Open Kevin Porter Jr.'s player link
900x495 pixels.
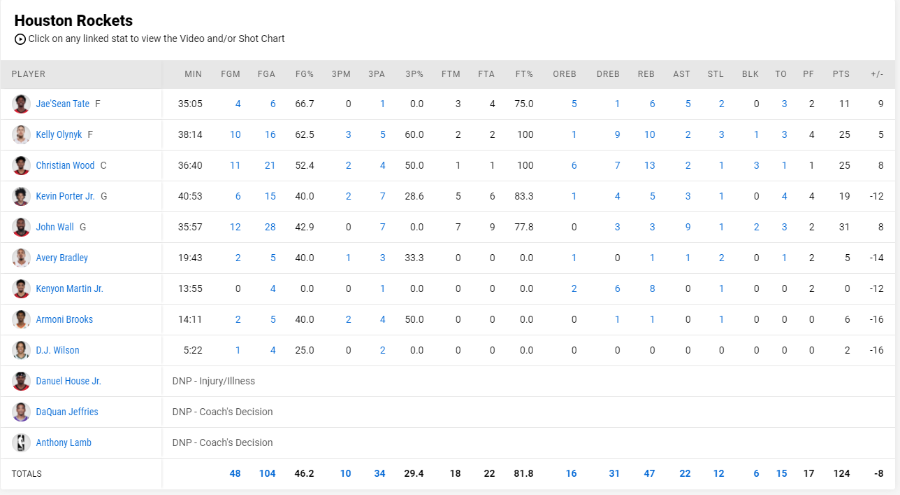coord(65,196)
